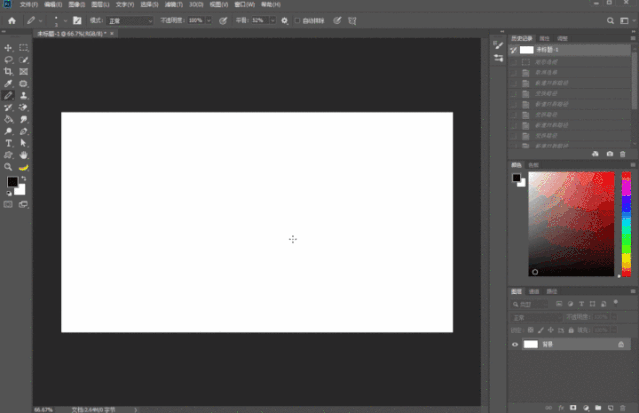Viewport: 639px width, 413px height.
Task: Select the Move tool
Action: (x=8, y=48)
